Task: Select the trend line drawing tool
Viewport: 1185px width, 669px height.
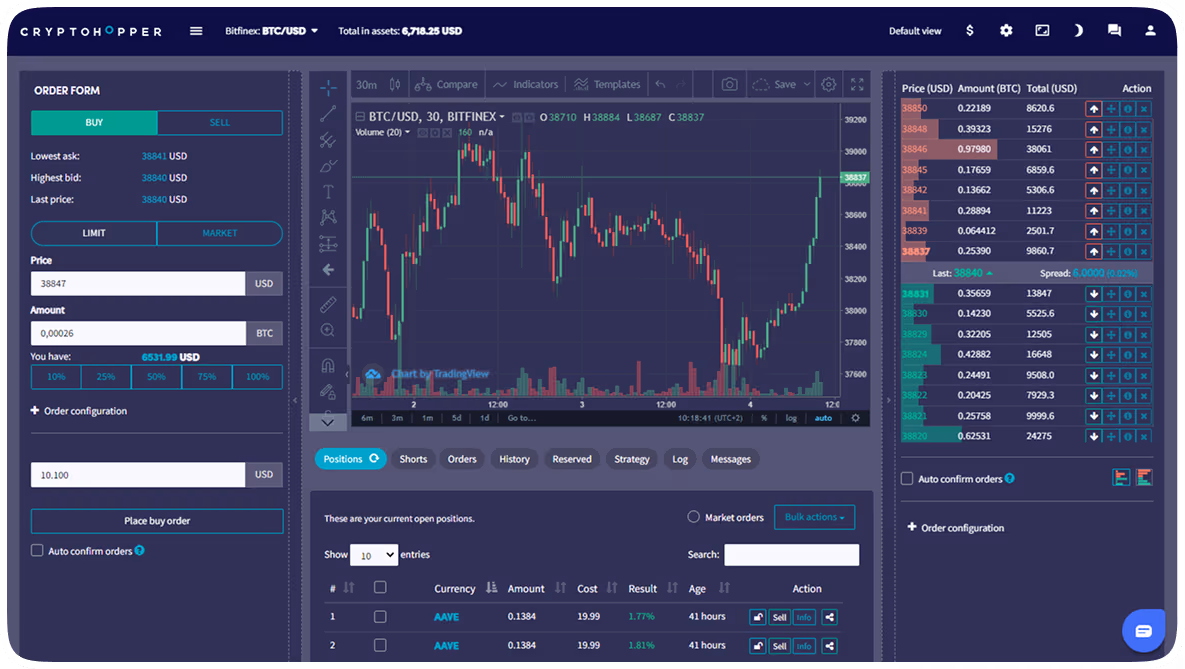Action: (328, 114)
